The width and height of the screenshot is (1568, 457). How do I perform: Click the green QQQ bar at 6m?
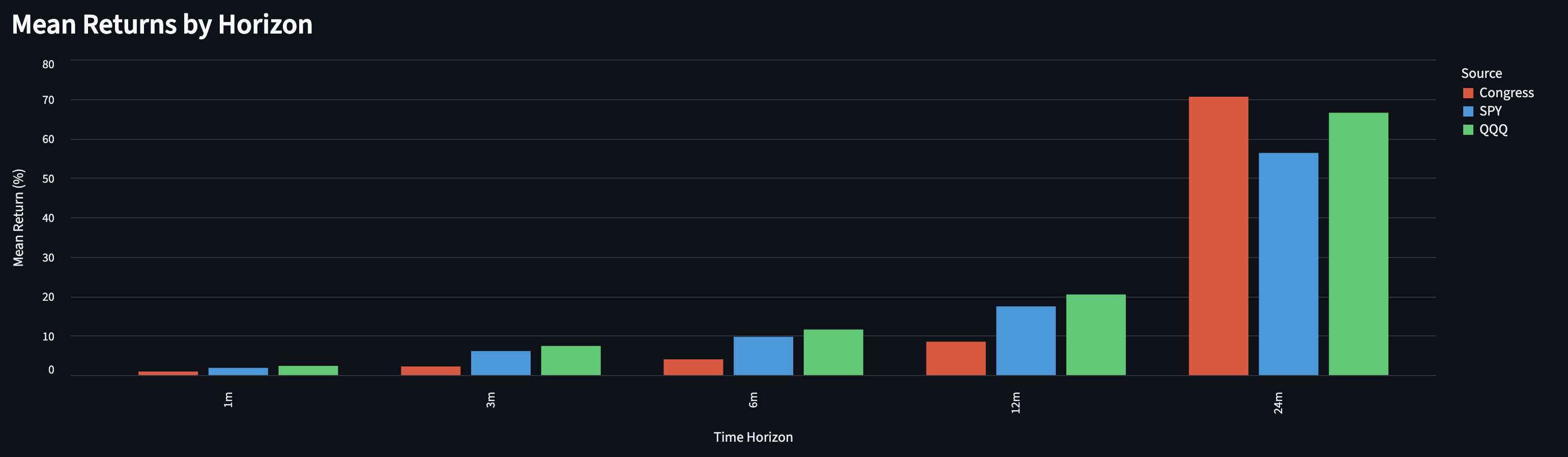(x=833, y=352)
